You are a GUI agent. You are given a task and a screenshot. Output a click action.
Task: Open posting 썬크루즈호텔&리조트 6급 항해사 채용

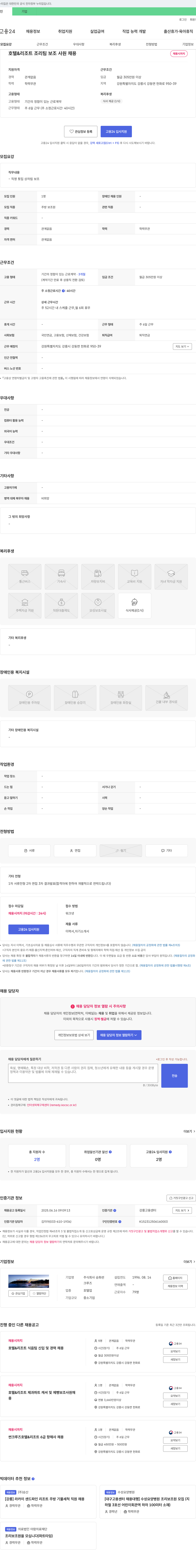coord(36,1437)
